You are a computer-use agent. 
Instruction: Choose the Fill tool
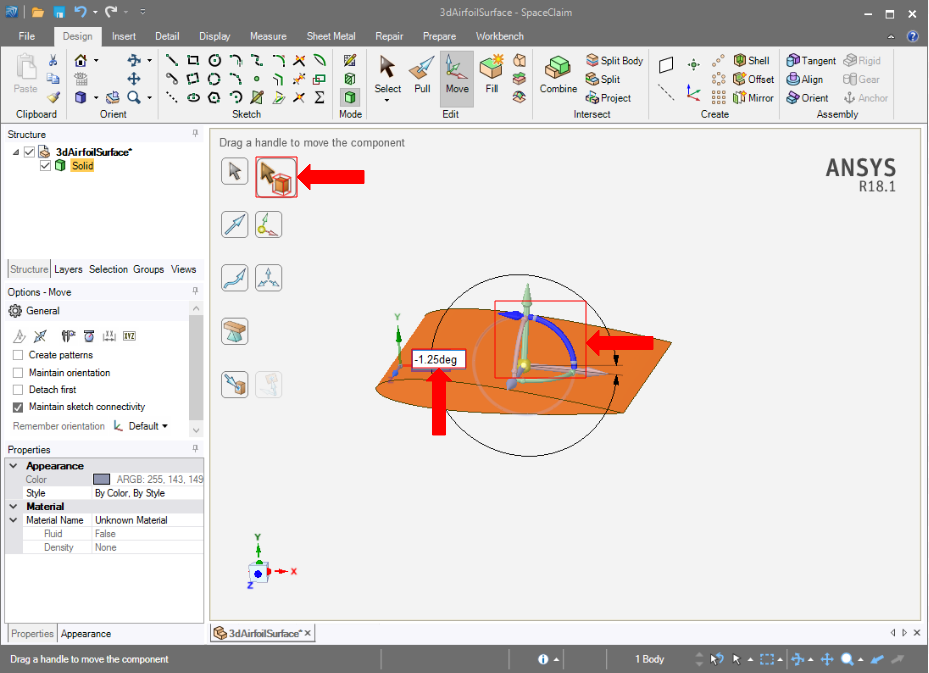491,74
